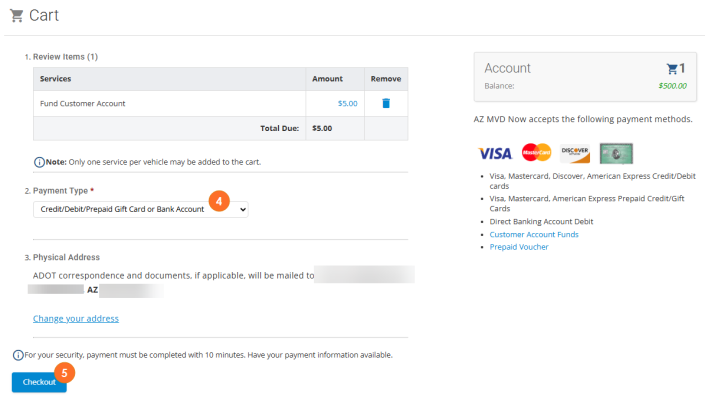Screen dimensions: 708x403
Task: Click the info icon beside the Note text
Action: point(39,162)
